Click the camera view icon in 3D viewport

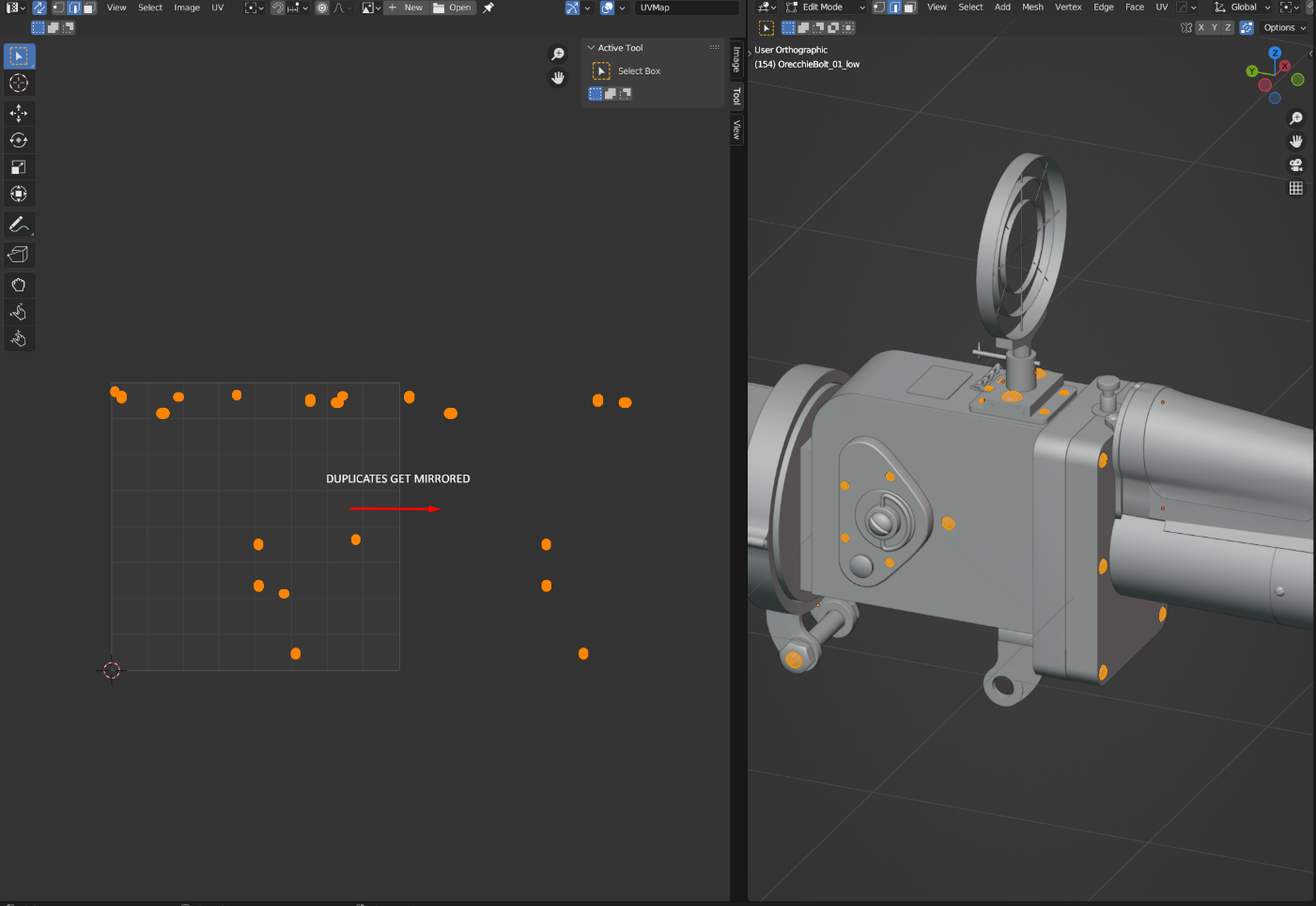(x=1296, y=164)
